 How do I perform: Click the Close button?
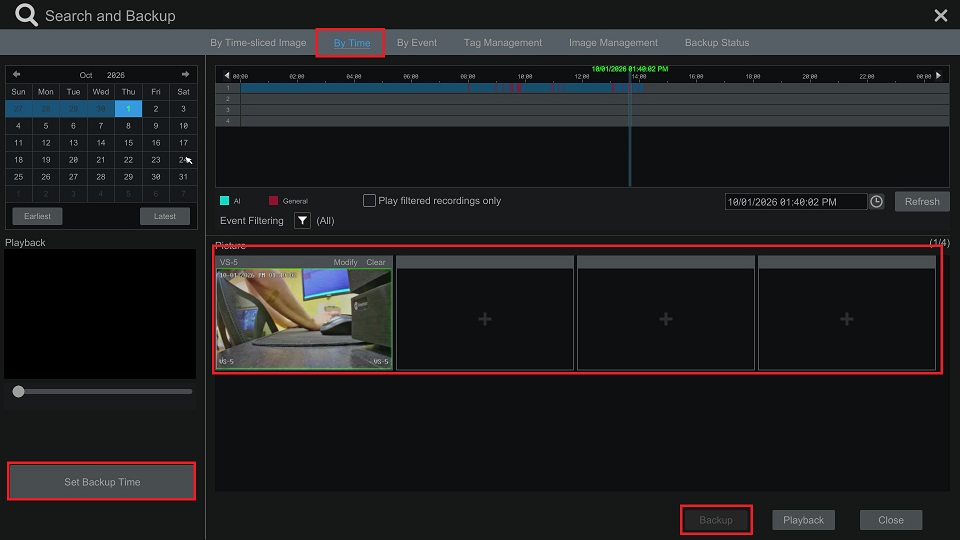pyautogui.click(x=891, y=520)
